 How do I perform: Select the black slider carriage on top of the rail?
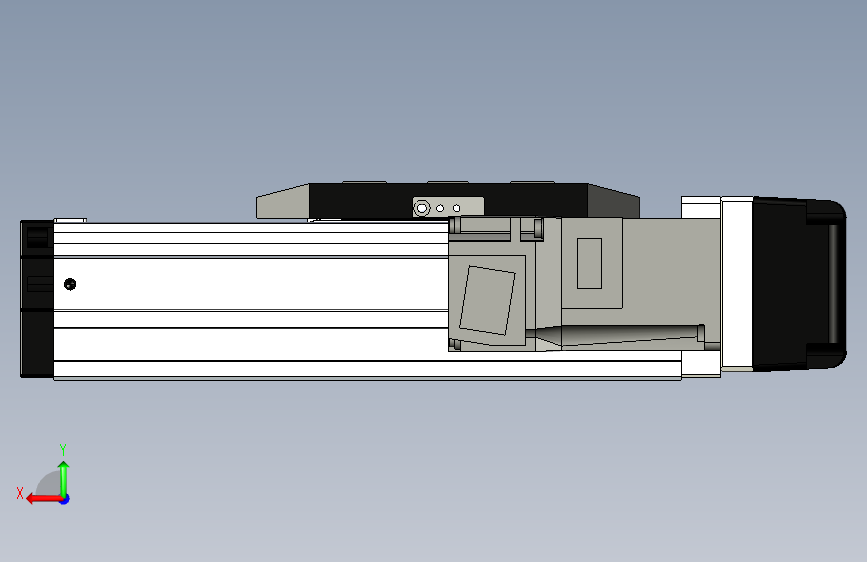tap(448, 200)
